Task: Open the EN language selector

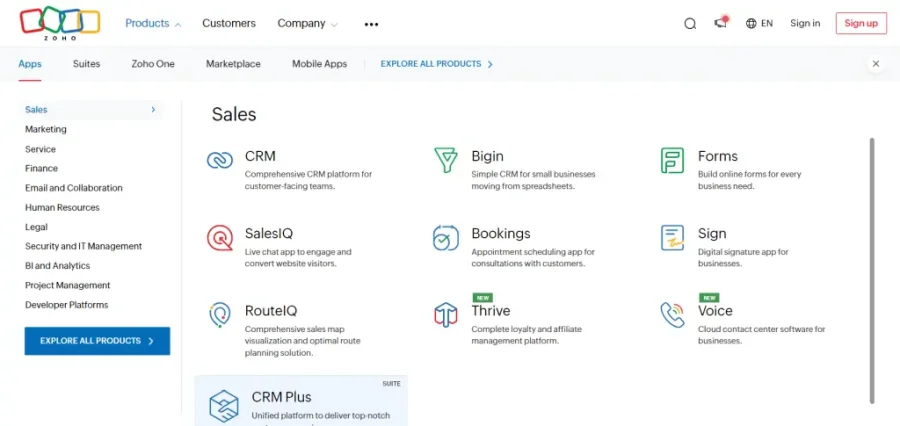Action: tap(759, 23)
